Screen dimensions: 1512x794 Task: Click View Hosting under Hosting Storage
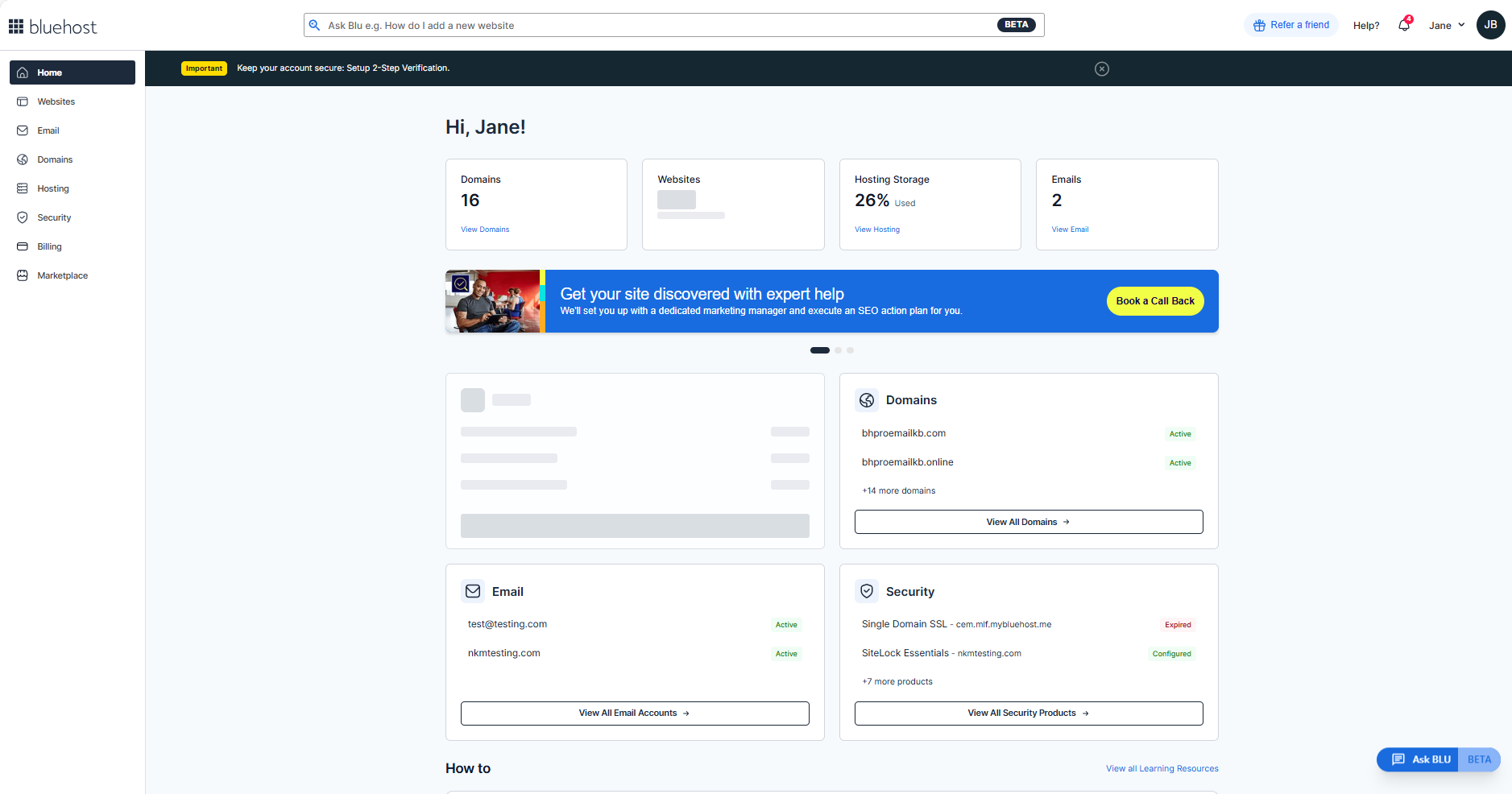point(876,230)
